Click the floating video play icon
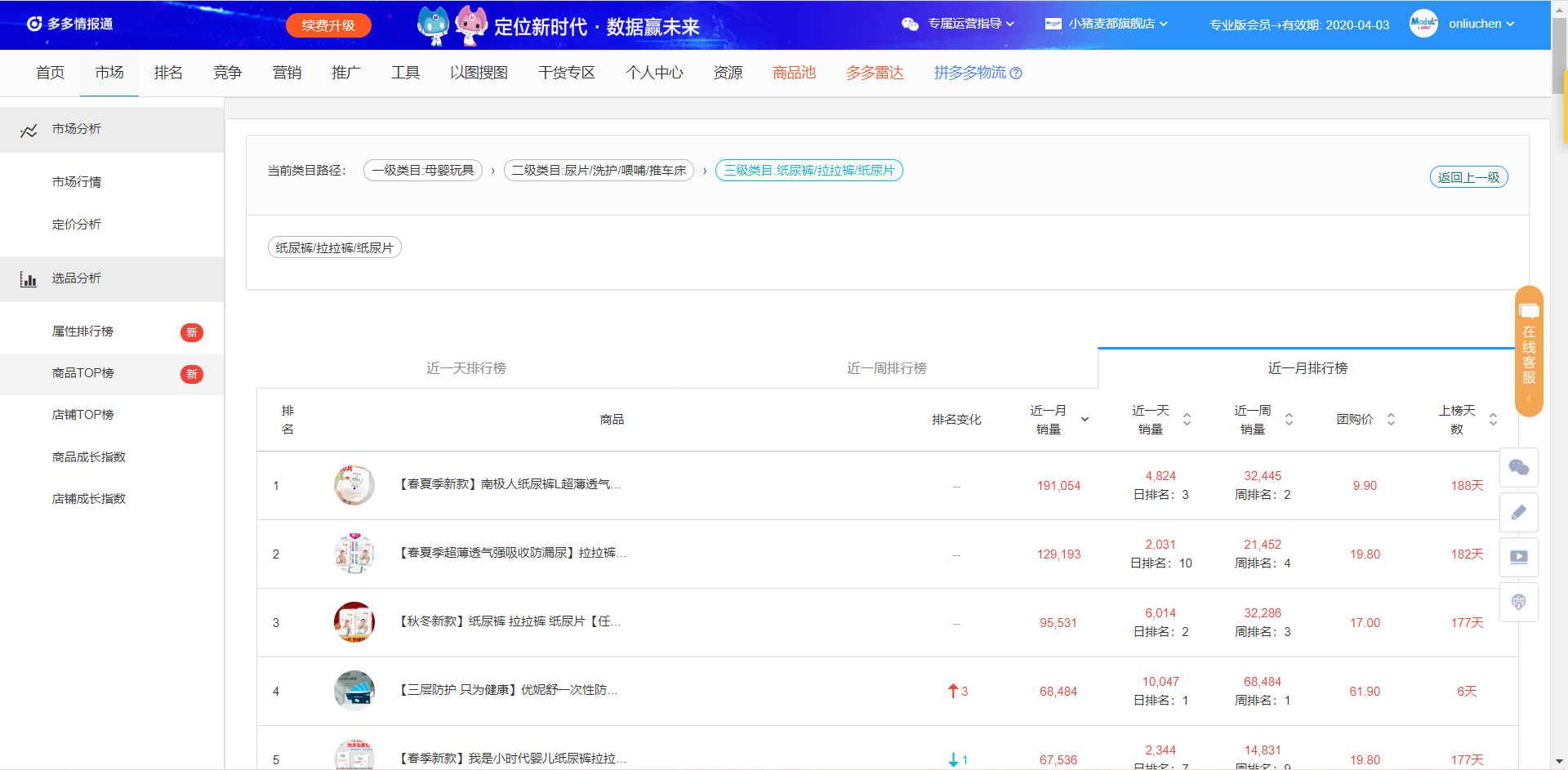Viewport: 1568px width, 770px height. (x=1519, y=557)
